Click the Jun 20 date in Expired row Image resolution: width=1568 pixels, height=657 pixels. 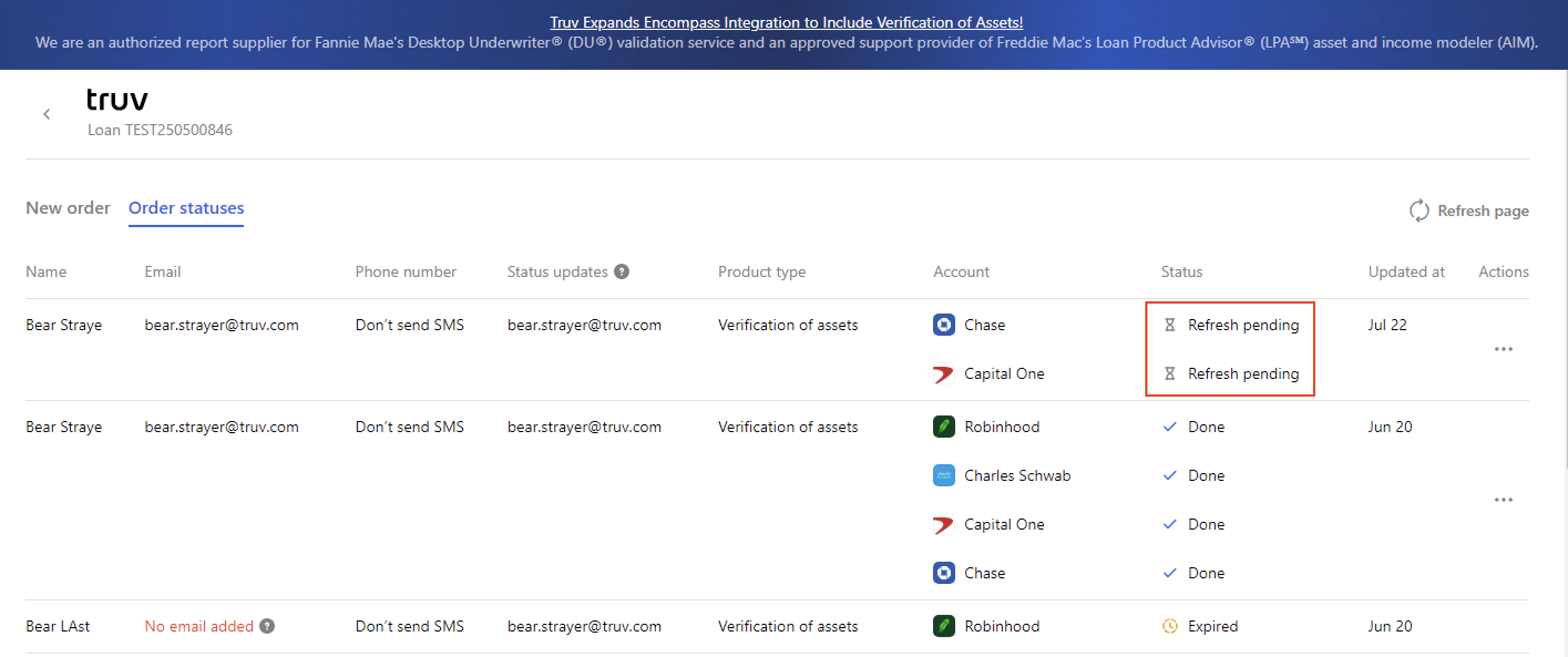click(1390, 626)
